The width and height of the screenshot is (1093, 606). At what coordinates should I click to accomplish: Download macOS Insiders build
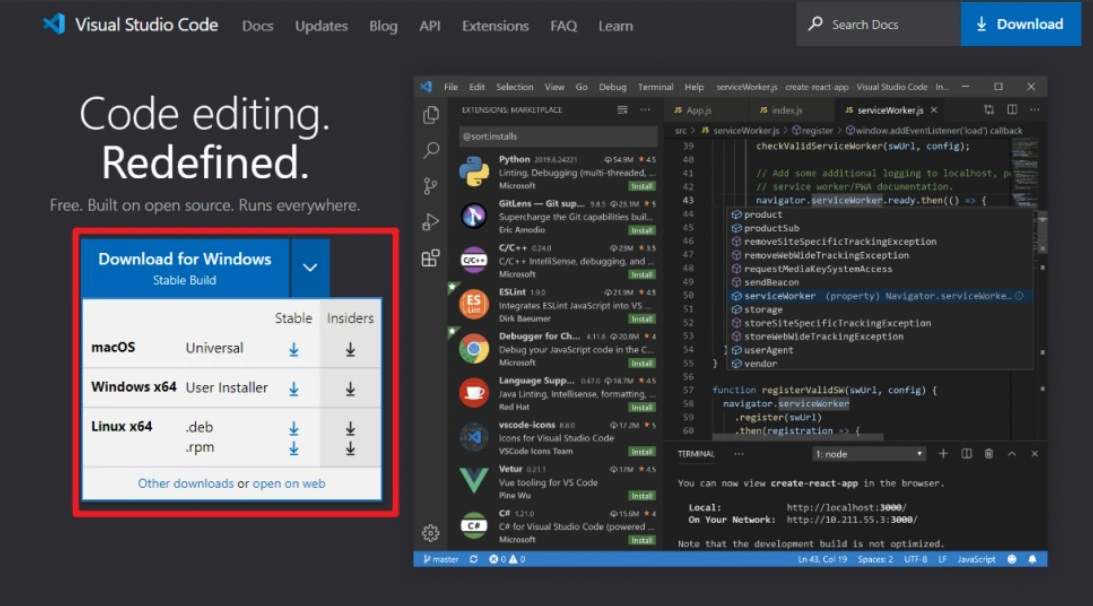click(x=350, y=349)
